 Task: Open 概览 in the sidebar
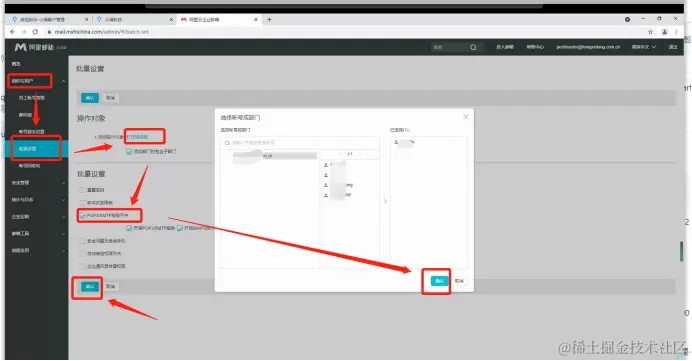tap(16, 64)
